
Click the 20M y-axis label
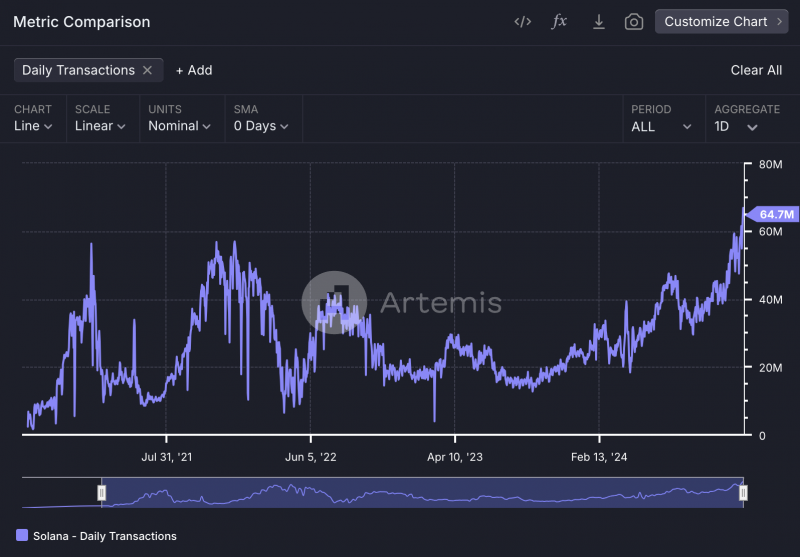click(x=770, y=368)
